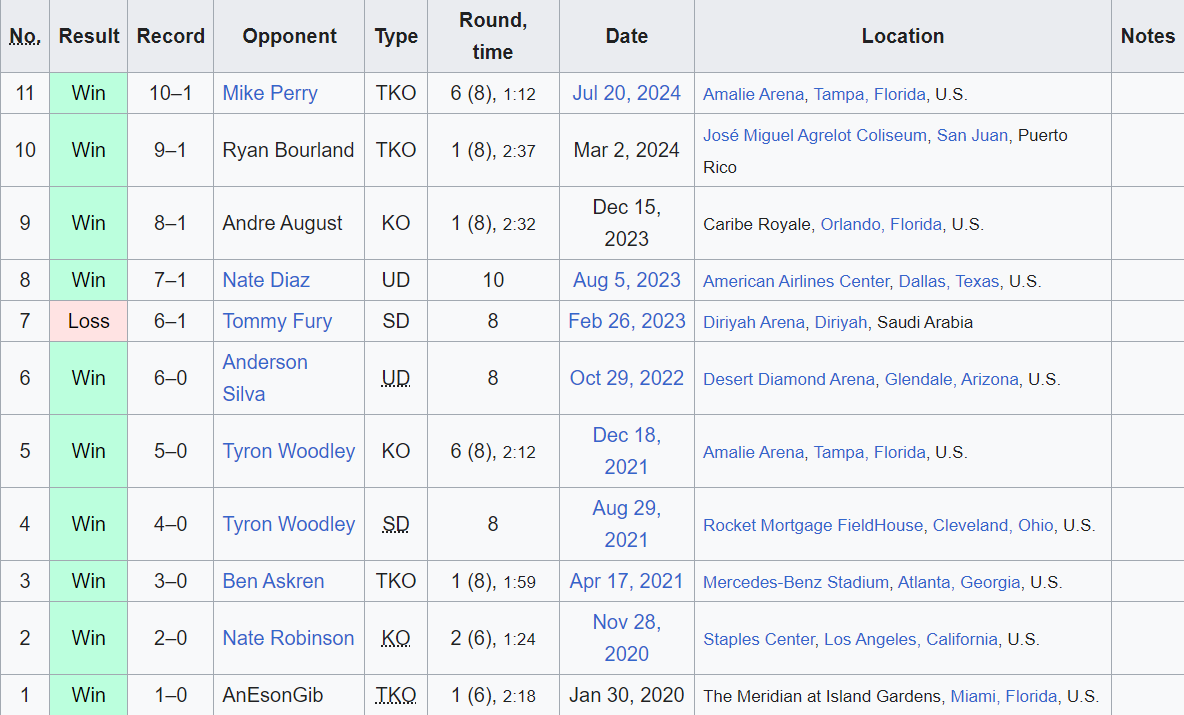This screenshot has height=715, width=1184.
Task: Open the Rocket Mortgage FieldHouse link
Action: pos(813,525)
